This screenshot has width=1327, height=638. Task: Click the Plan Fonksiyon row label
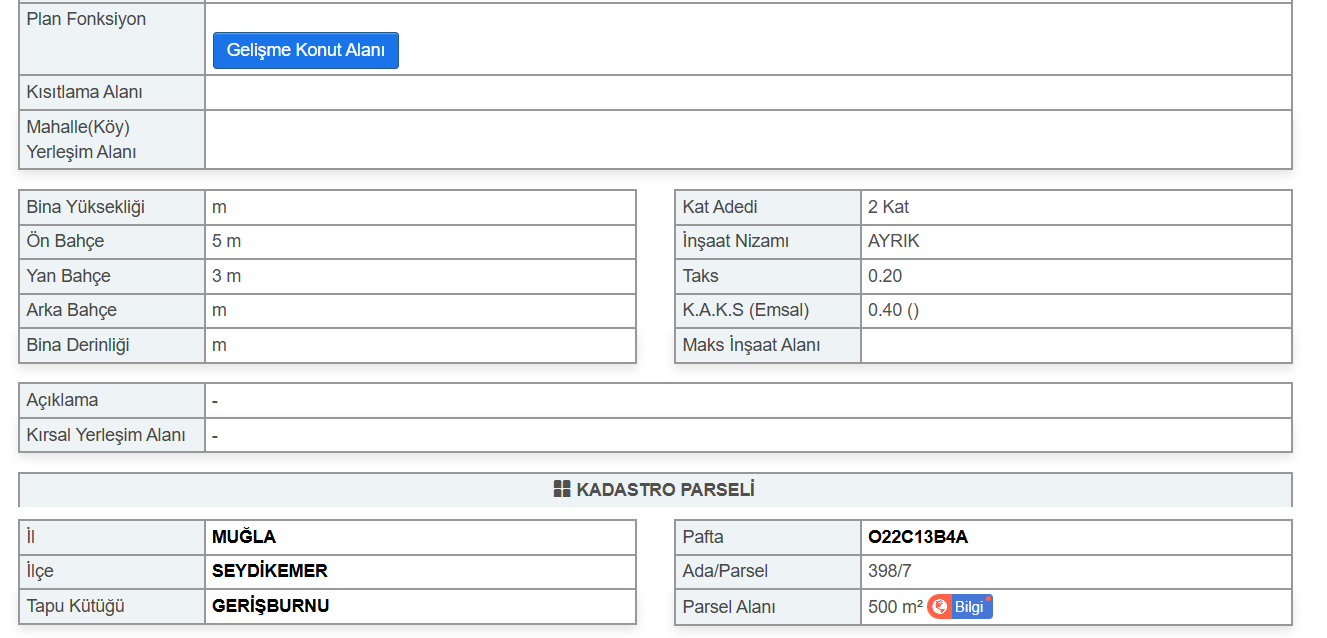coord(86,19)
